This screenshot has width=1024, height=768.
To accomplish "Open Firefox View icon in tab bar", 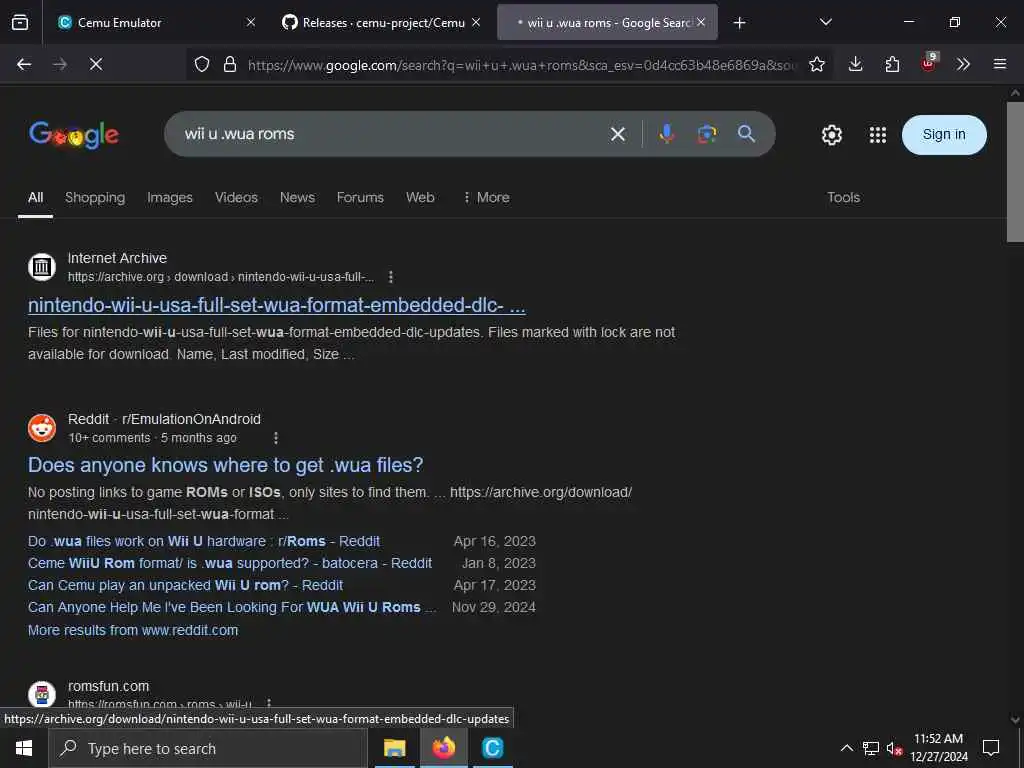I will click(20, 22).
